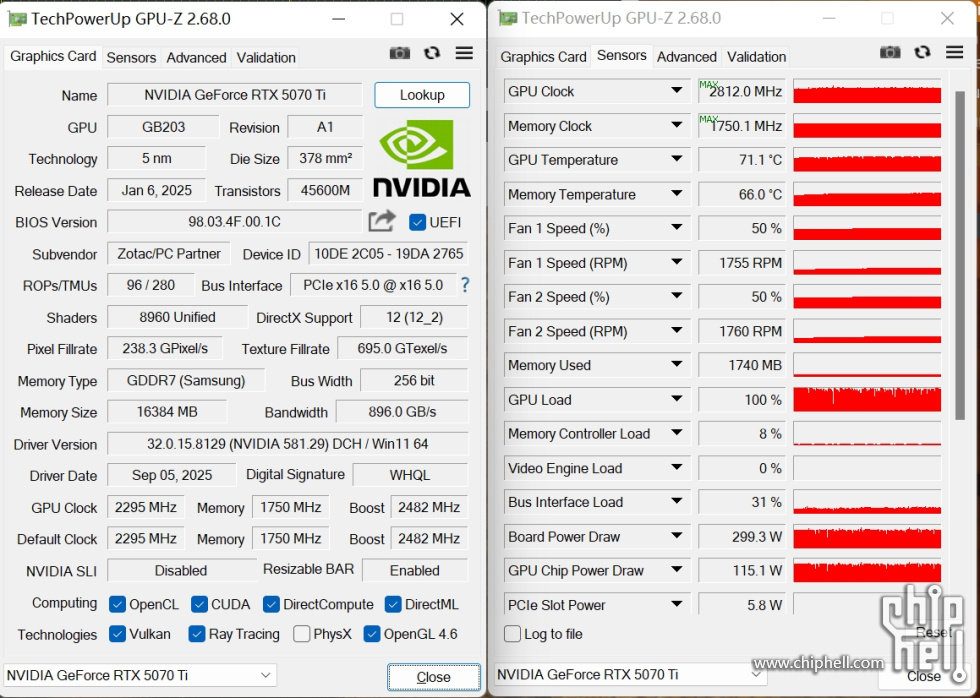Click the GPU-Z title bar icon of the Graphics Card window
This screenshot has height=698, width=980.
click(17, 19)
